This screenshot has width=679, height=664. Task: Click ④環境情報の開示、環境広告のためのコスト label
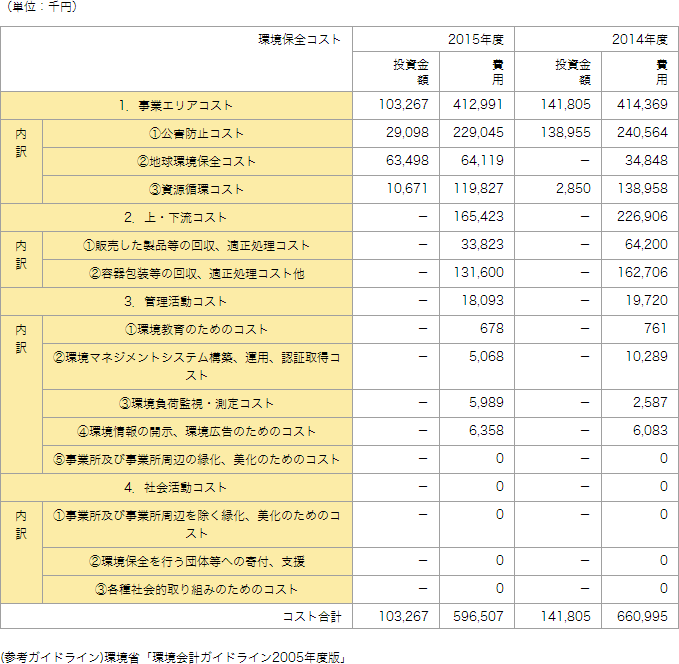(197, 431)
